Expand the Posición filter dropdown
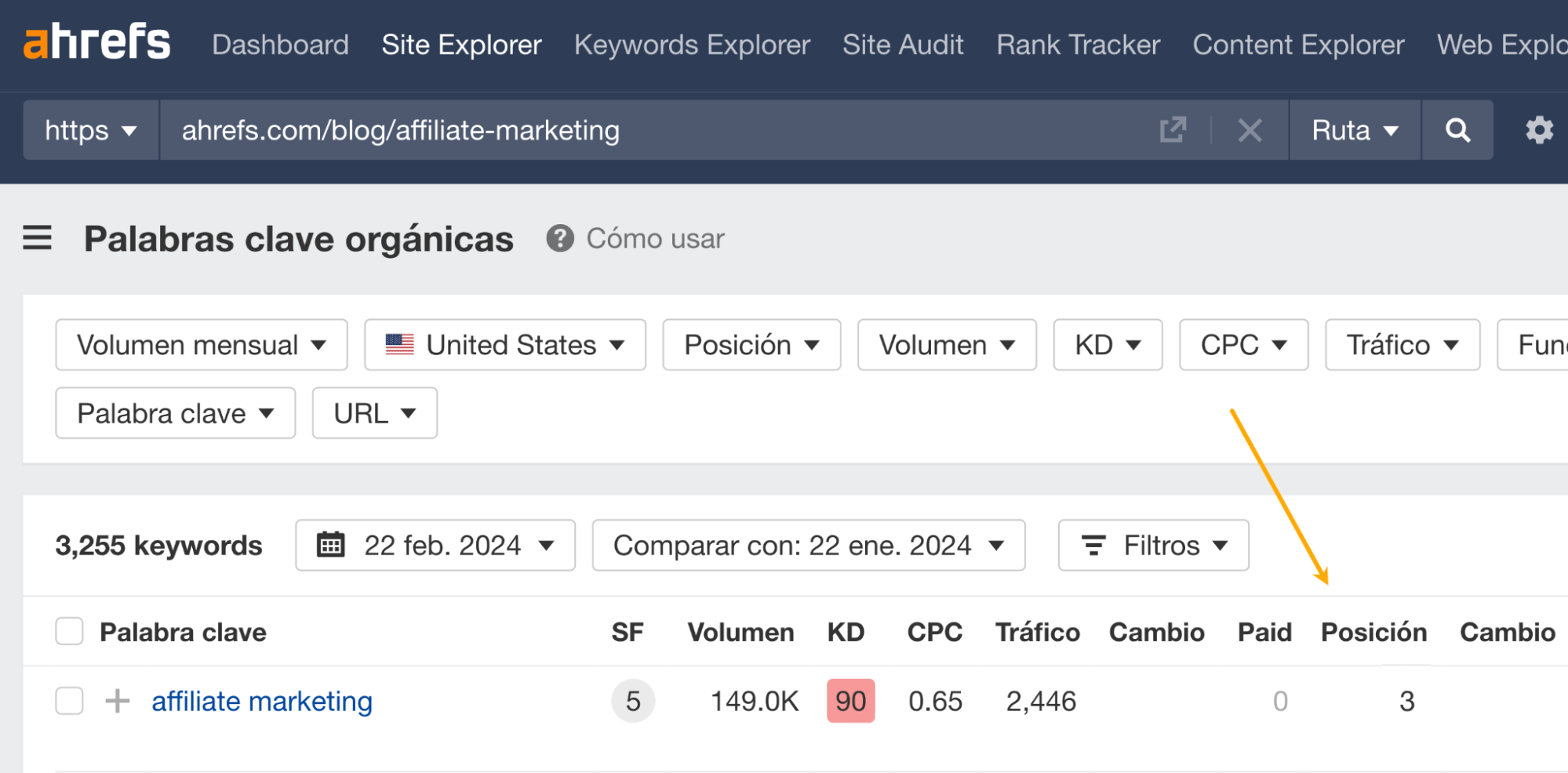Screen dimensions: 1568x773 tap(750, 344)
